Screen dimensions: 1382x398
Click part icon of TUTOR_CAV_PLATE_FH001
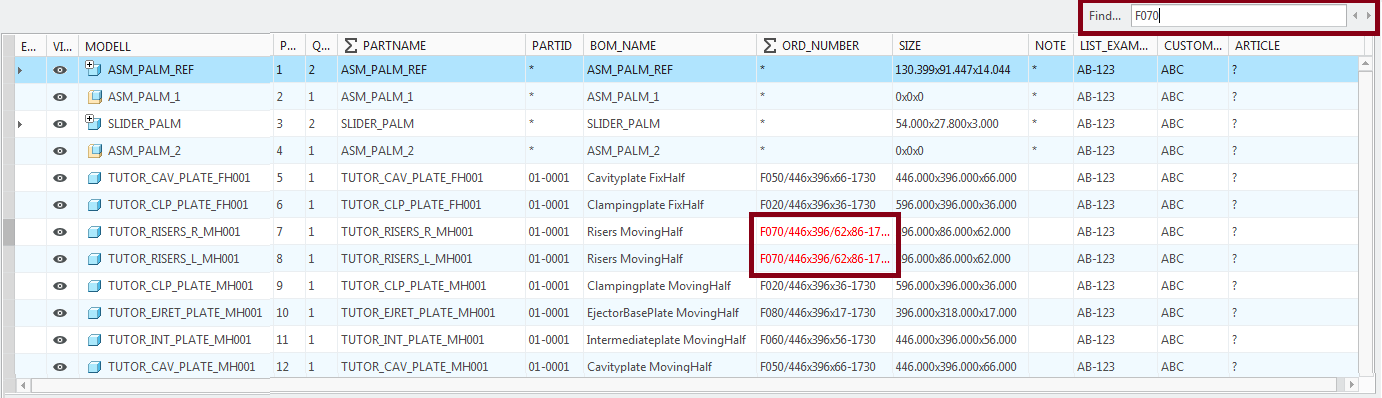pyautogui.click(x=95, y=178)
